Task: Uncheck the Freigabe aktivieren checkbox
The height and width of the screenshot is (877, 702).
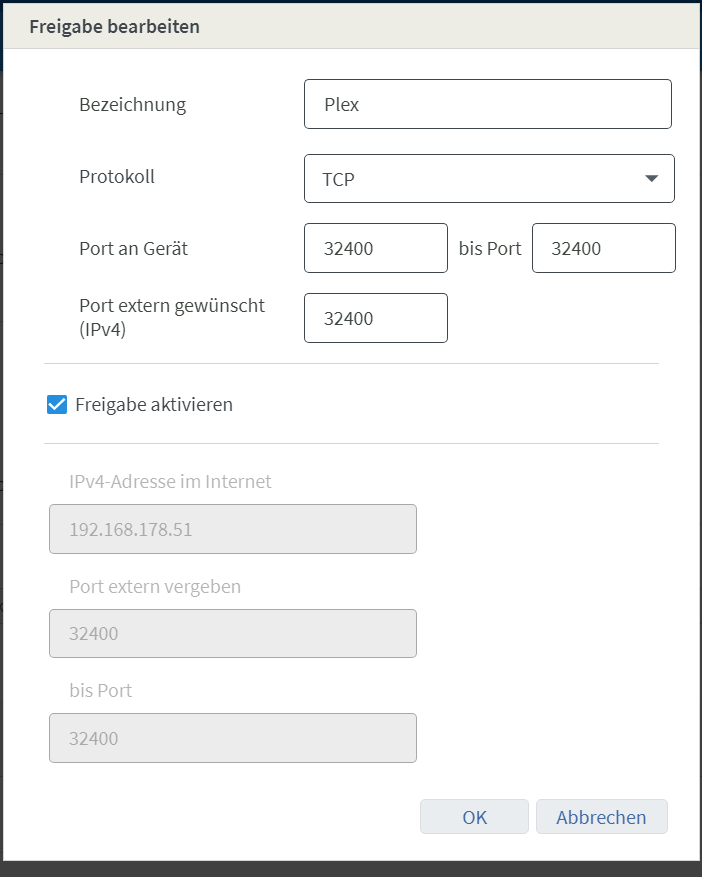Action: 57,405
